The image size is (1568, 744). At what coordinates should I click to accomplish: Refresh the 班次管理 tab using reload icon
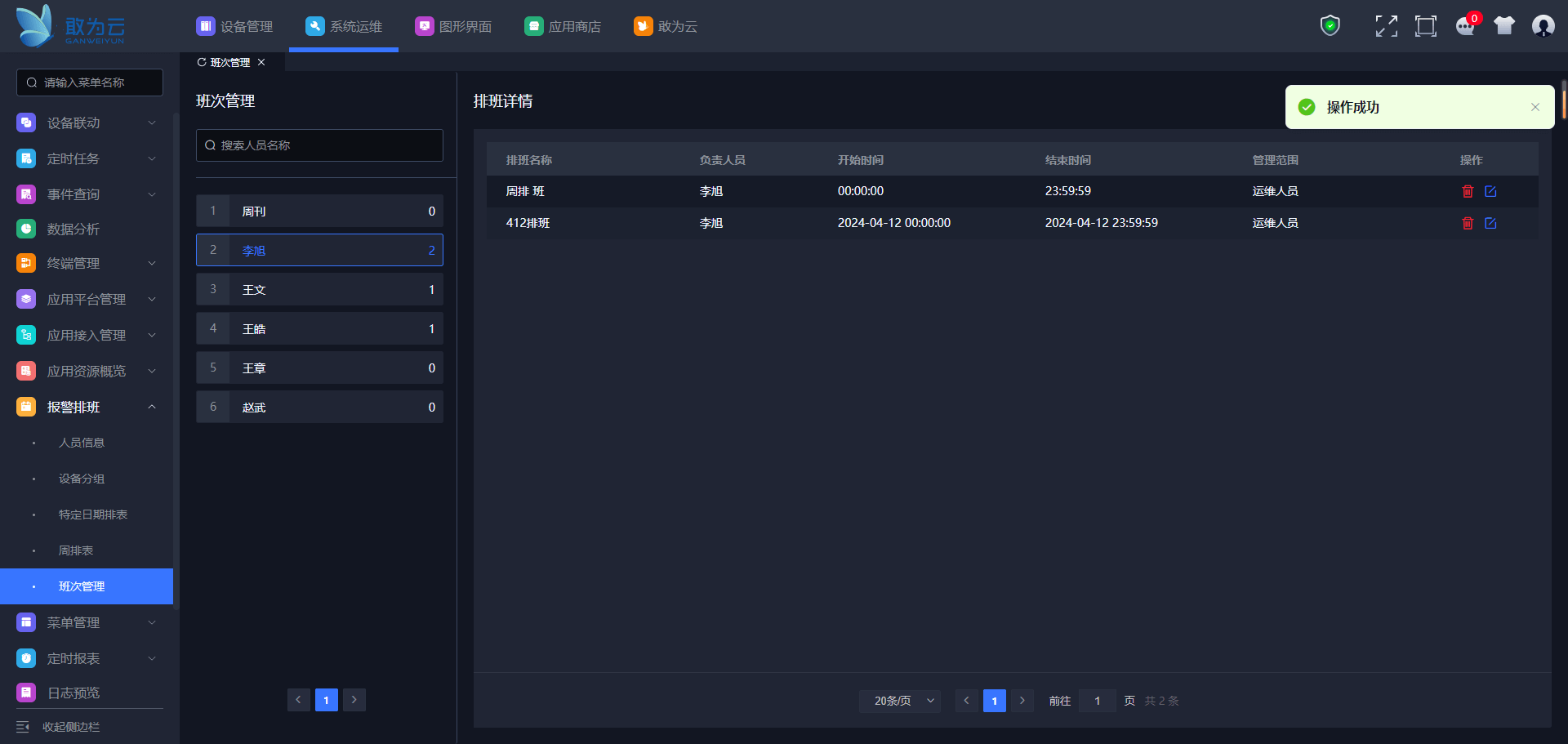pos(202,62)
